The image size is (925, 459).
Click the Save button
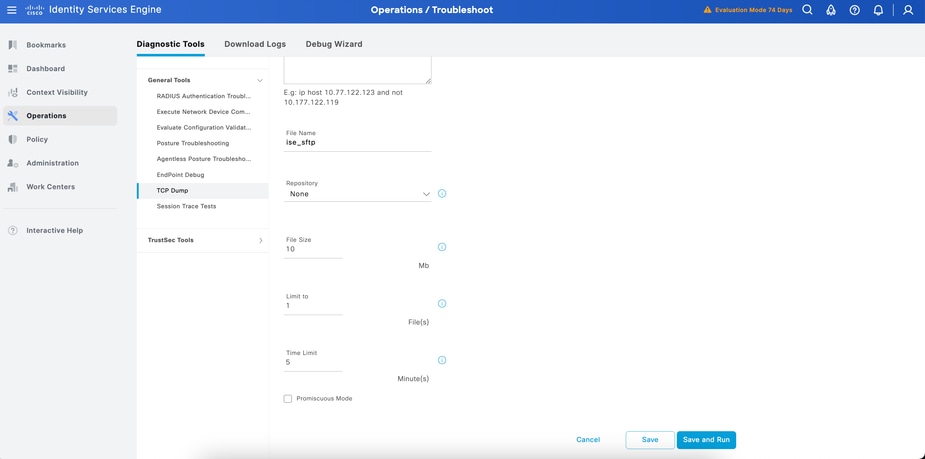click(x=650, y=440)
